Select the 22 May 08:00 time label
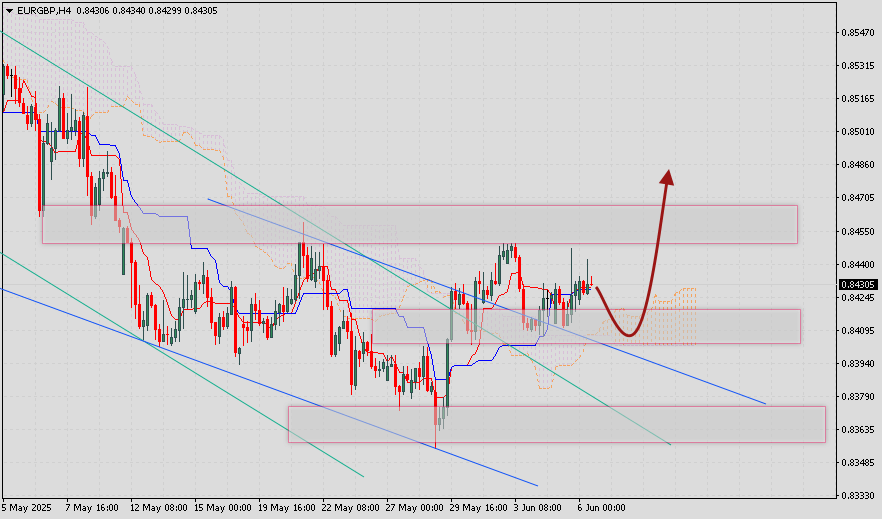 (x=351, y=508)
